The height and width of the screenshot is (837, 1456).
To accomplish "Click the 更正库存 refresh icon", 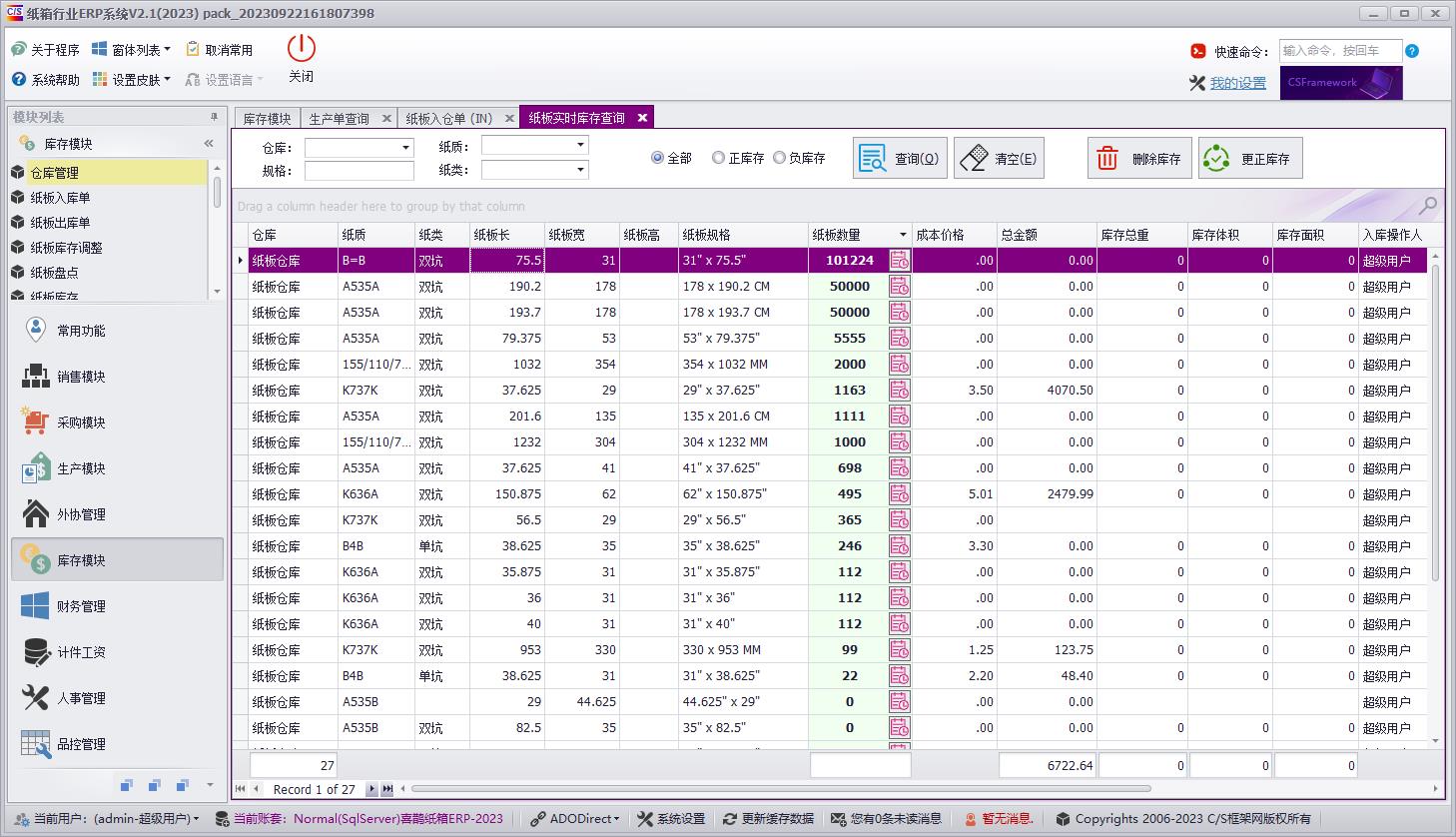I will point(1218,157).
